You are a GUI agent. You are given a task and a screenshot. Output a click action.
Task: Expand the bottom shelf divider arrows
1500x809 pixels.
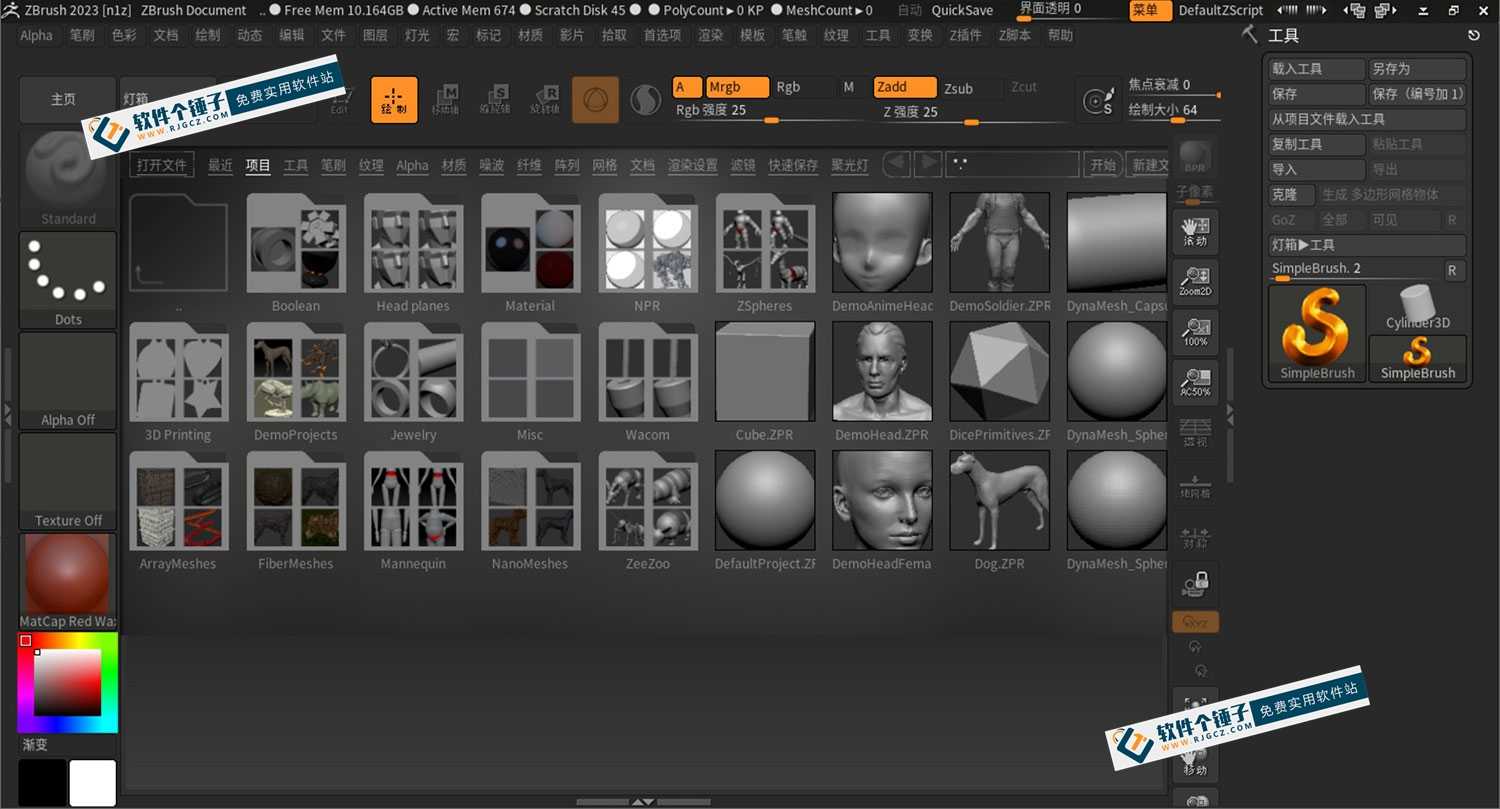[x=643, y=802]
